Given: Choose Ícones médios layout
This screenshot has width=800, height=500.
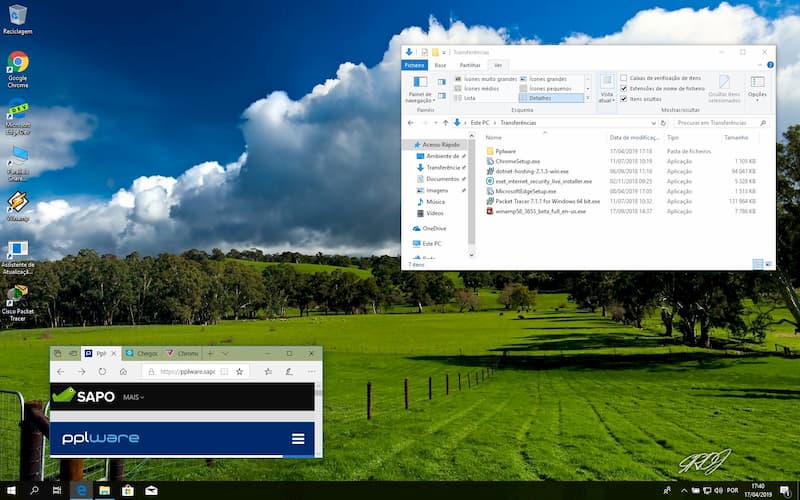Looking at the screenshot, I should pos(478,88).
